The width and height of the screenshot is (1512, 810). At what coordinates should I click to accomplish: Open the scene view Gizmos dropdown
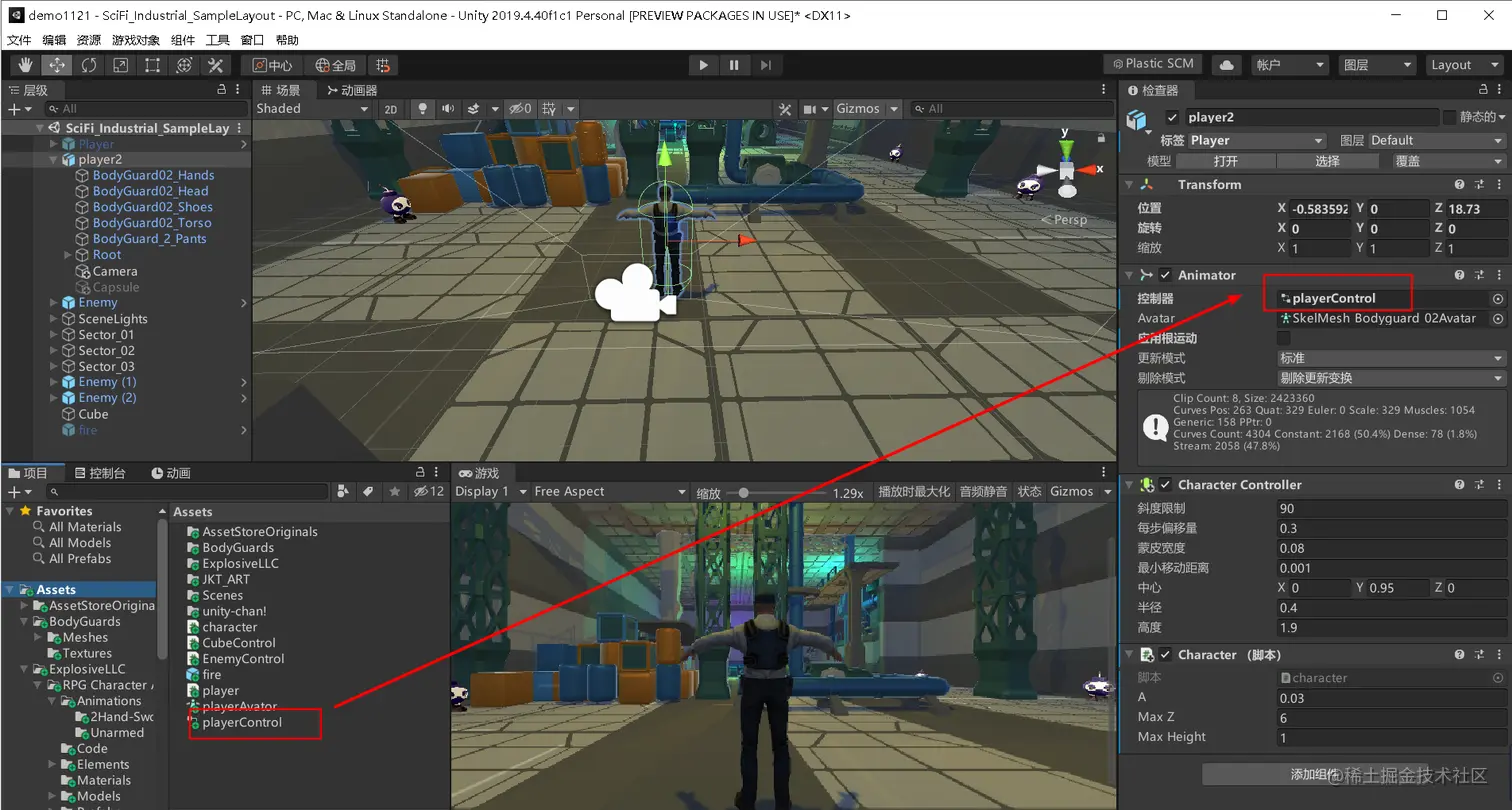(867, 109)
